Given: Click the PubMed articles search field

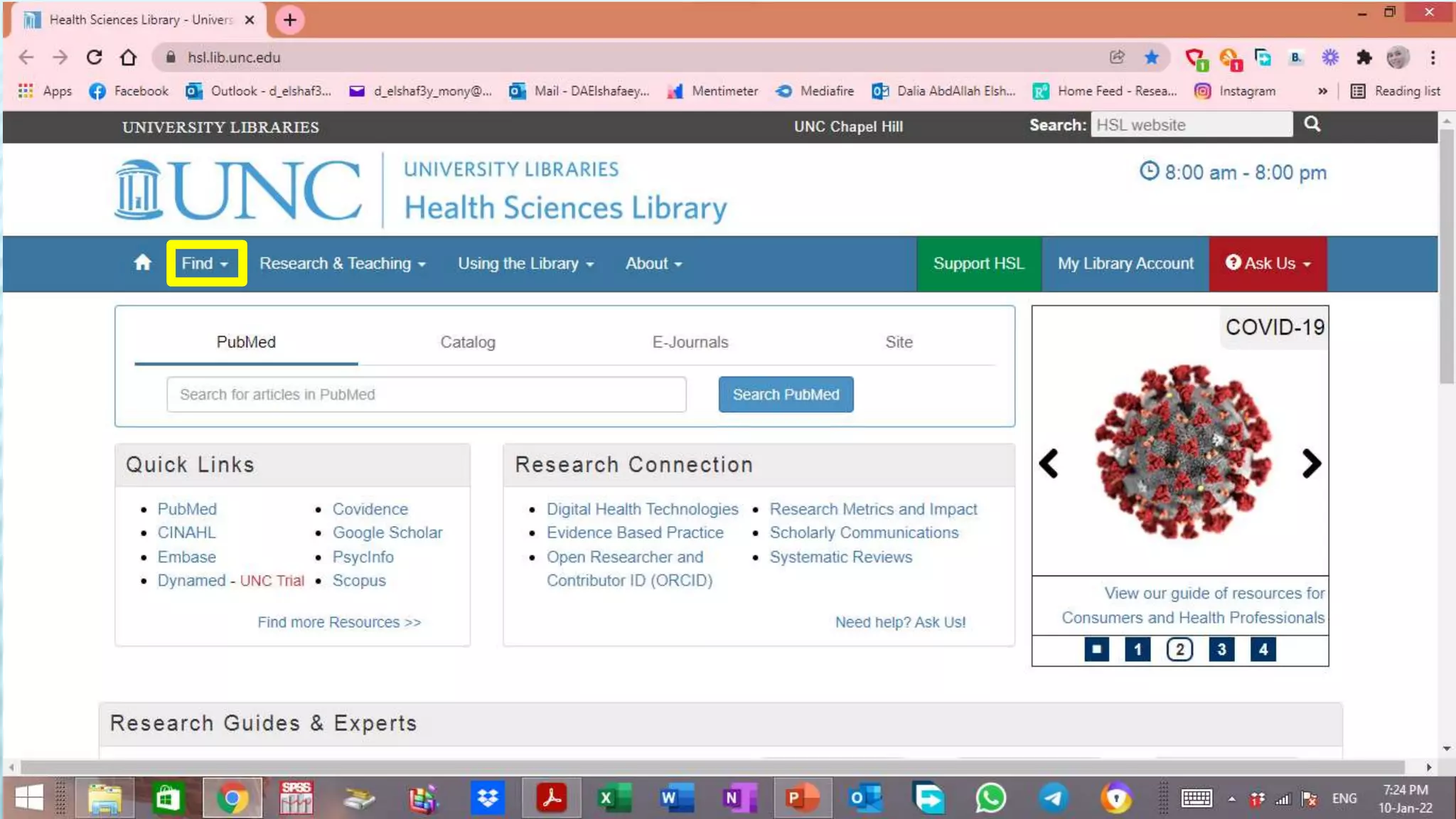Looking at the screenshot, I should 426,395.
